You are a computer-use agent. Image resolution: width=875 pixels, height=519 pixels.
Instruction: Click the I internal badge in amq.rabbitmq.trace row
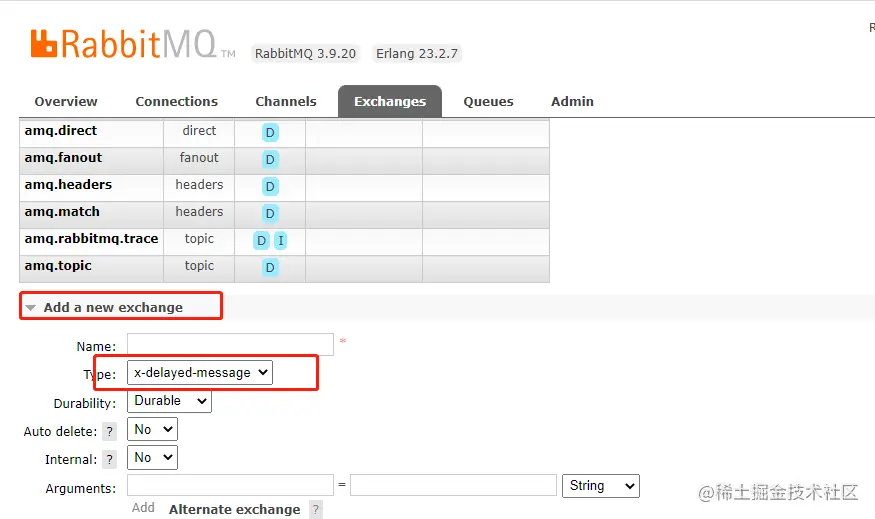tap(281, 241)
